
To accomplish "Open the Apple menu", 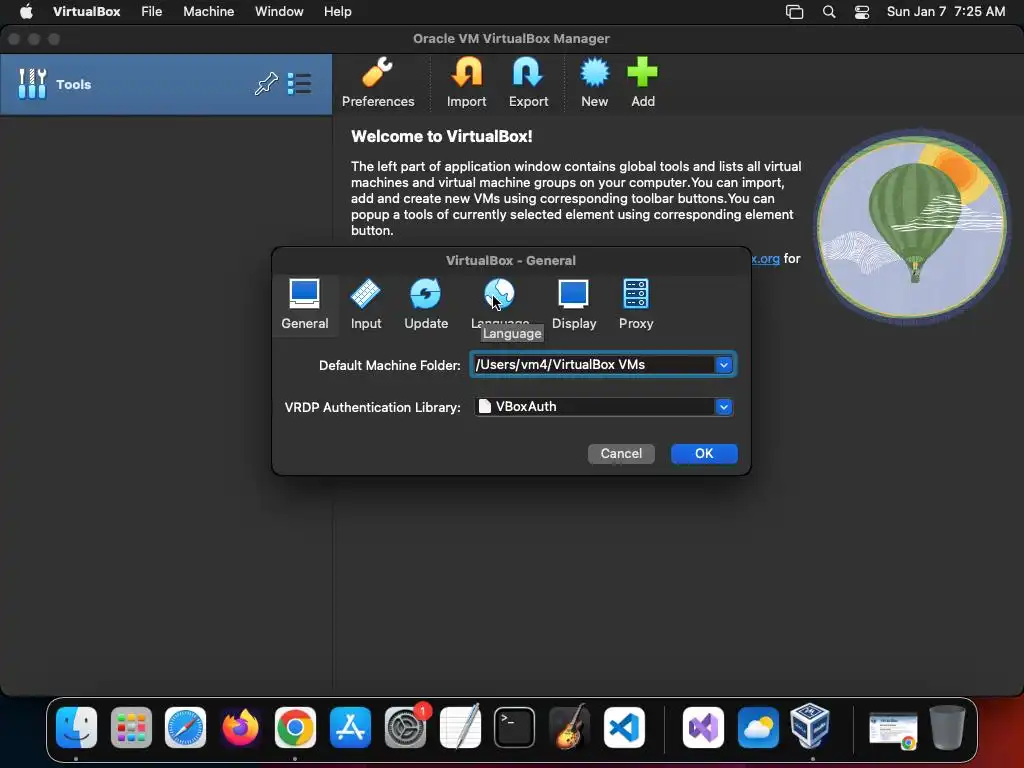I will point(26,12).
